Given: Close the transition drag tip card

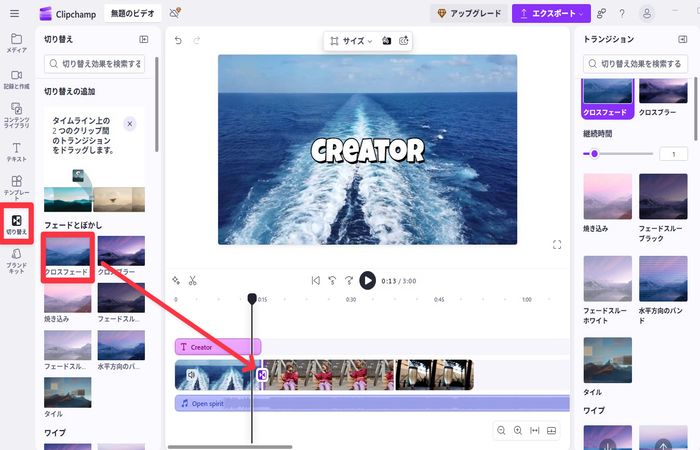Looking at the screenshot, I should [x=129, y=123].
